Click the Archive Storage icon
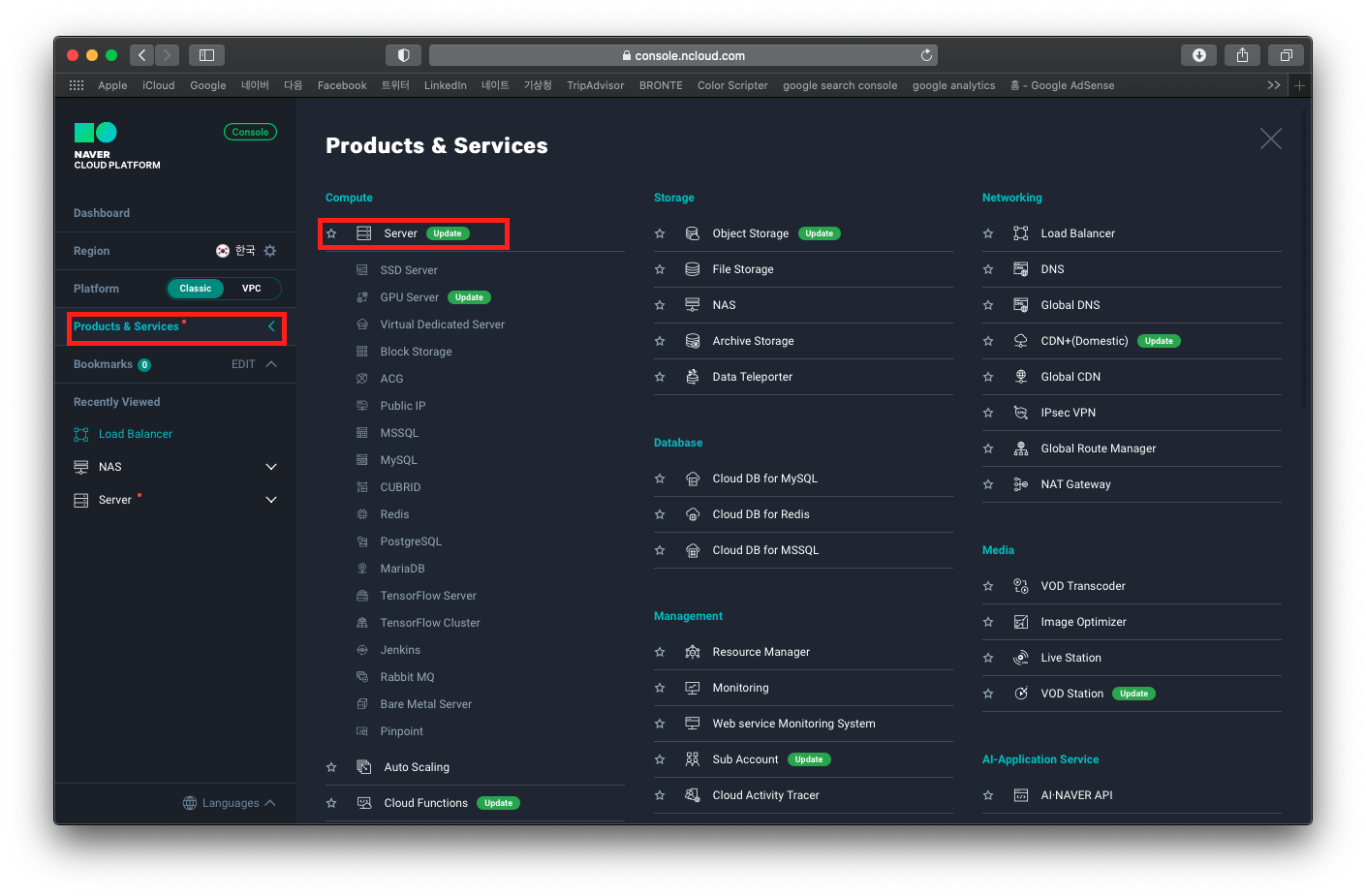The image size is (1366, 896). 693,341
